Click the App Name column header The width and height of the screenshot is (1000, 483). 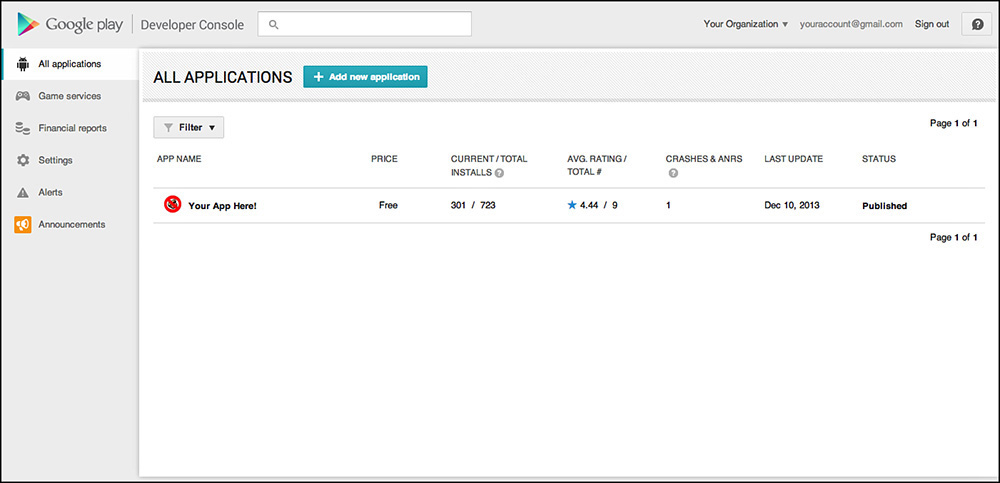click(179, 159)
